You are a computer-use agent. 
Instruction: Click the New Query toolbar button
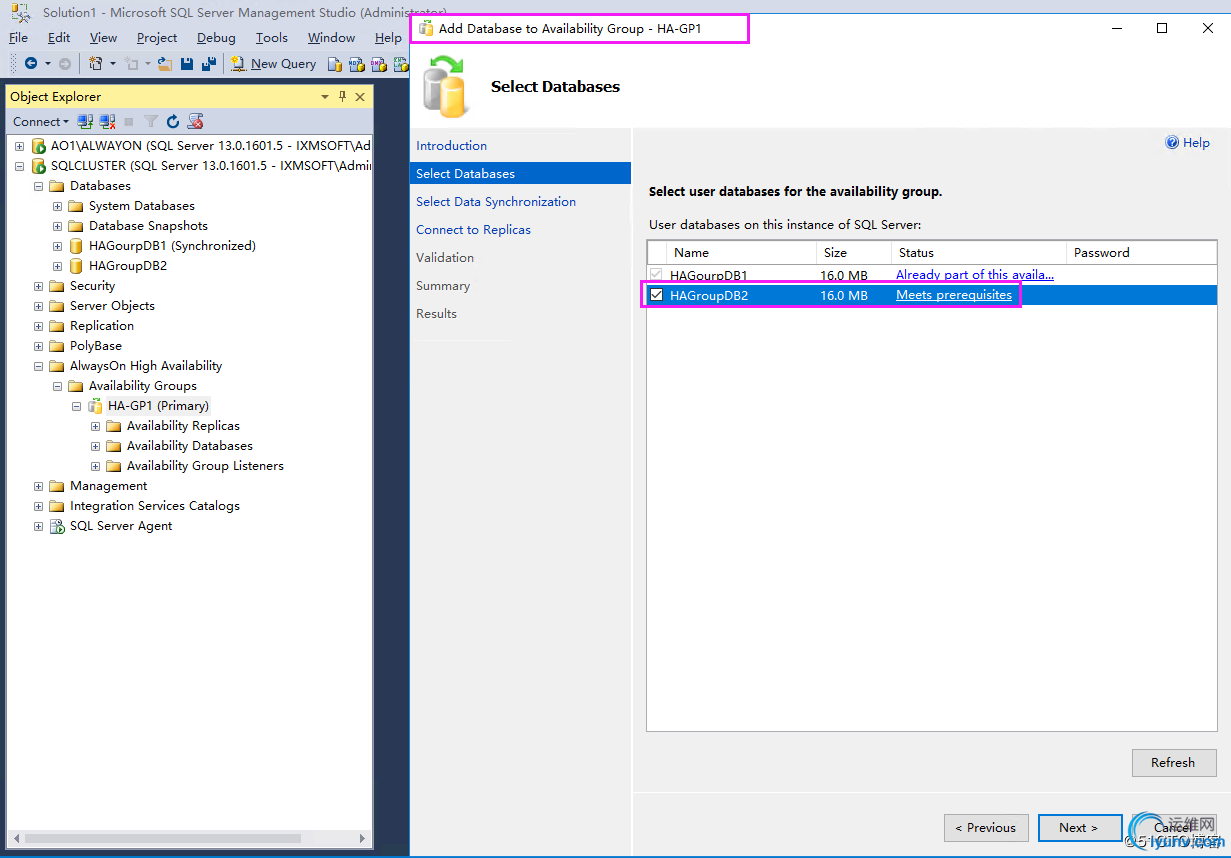point(273,63)
